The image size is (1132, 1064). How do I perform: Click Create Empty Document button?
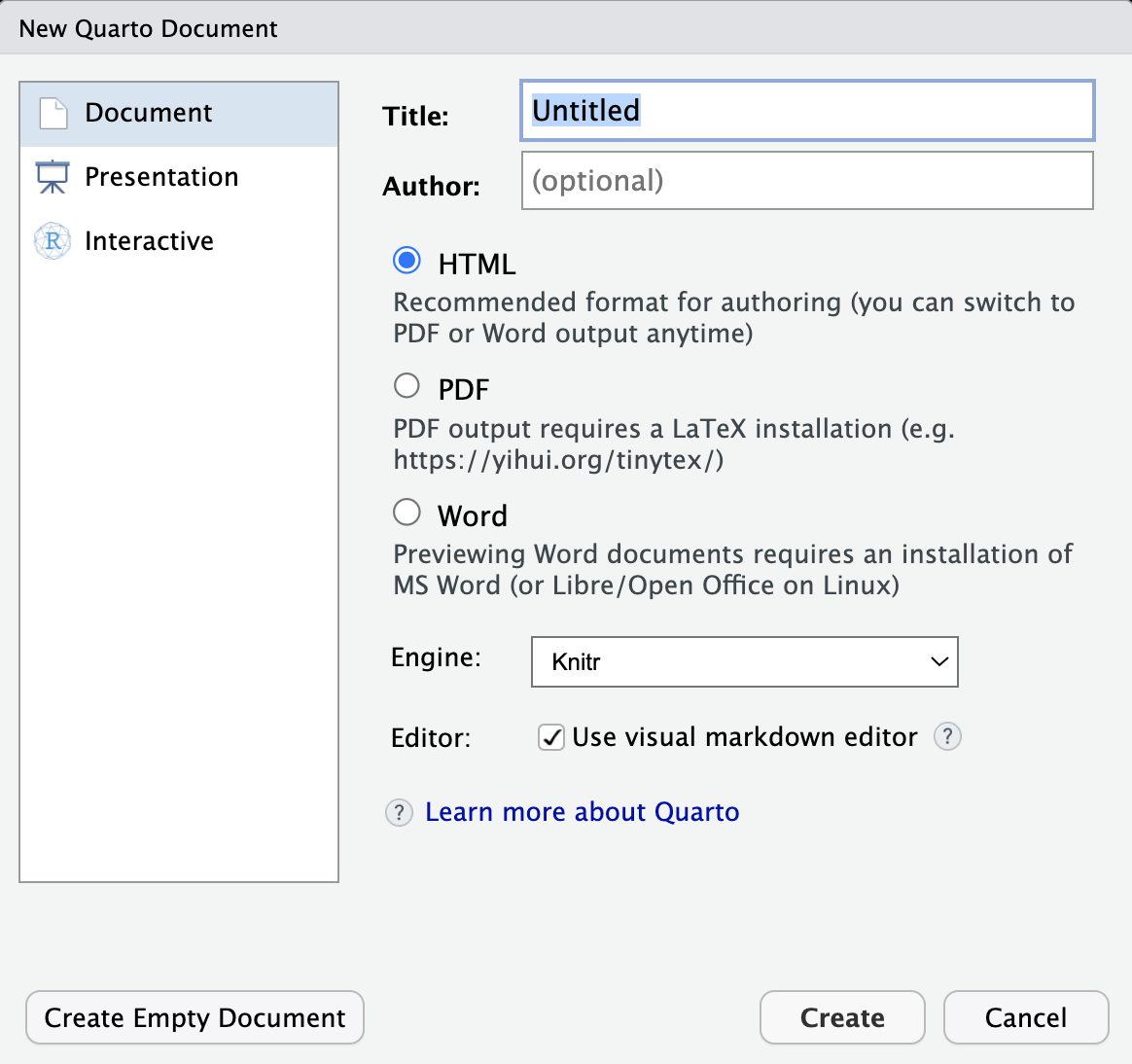(195, 1017)
